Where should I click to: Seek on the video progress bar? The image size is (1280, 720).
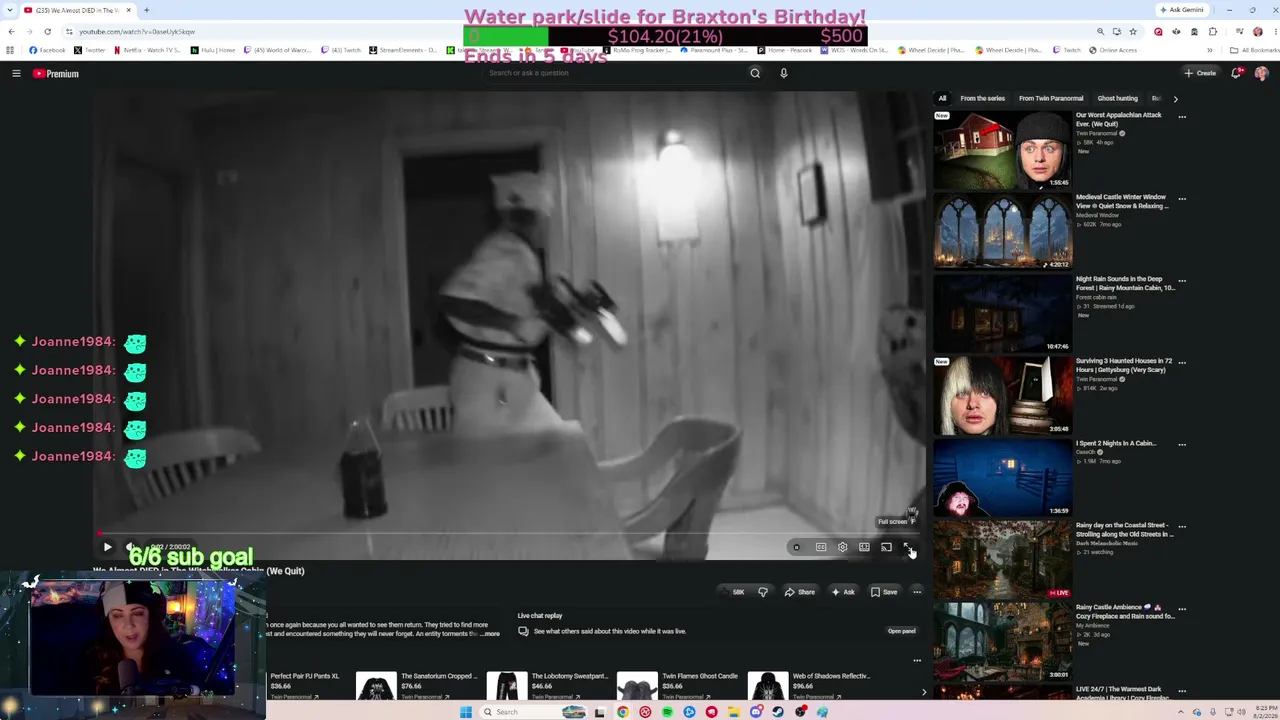[510, 534]
